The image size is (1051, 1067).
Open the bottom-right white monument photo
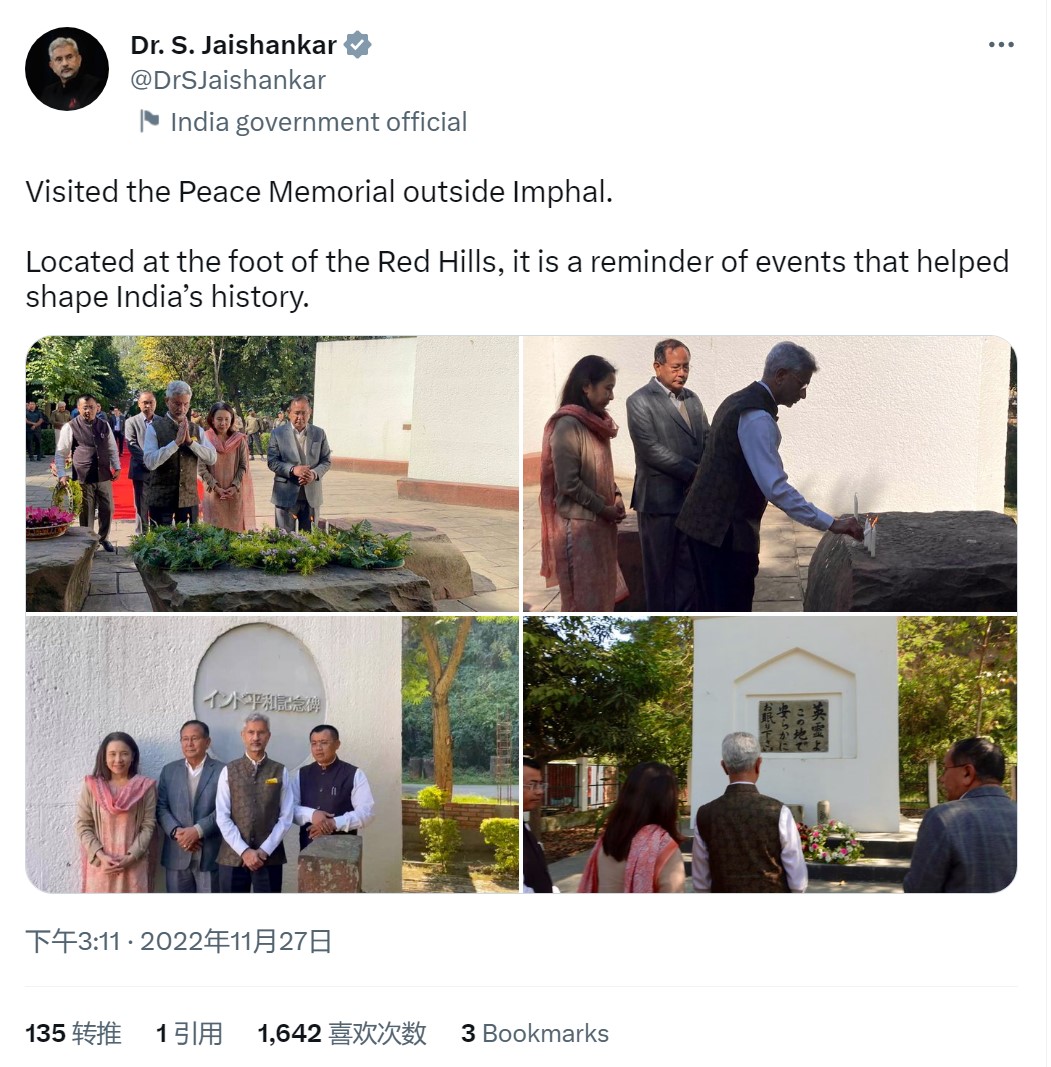[x=770, y=754]
